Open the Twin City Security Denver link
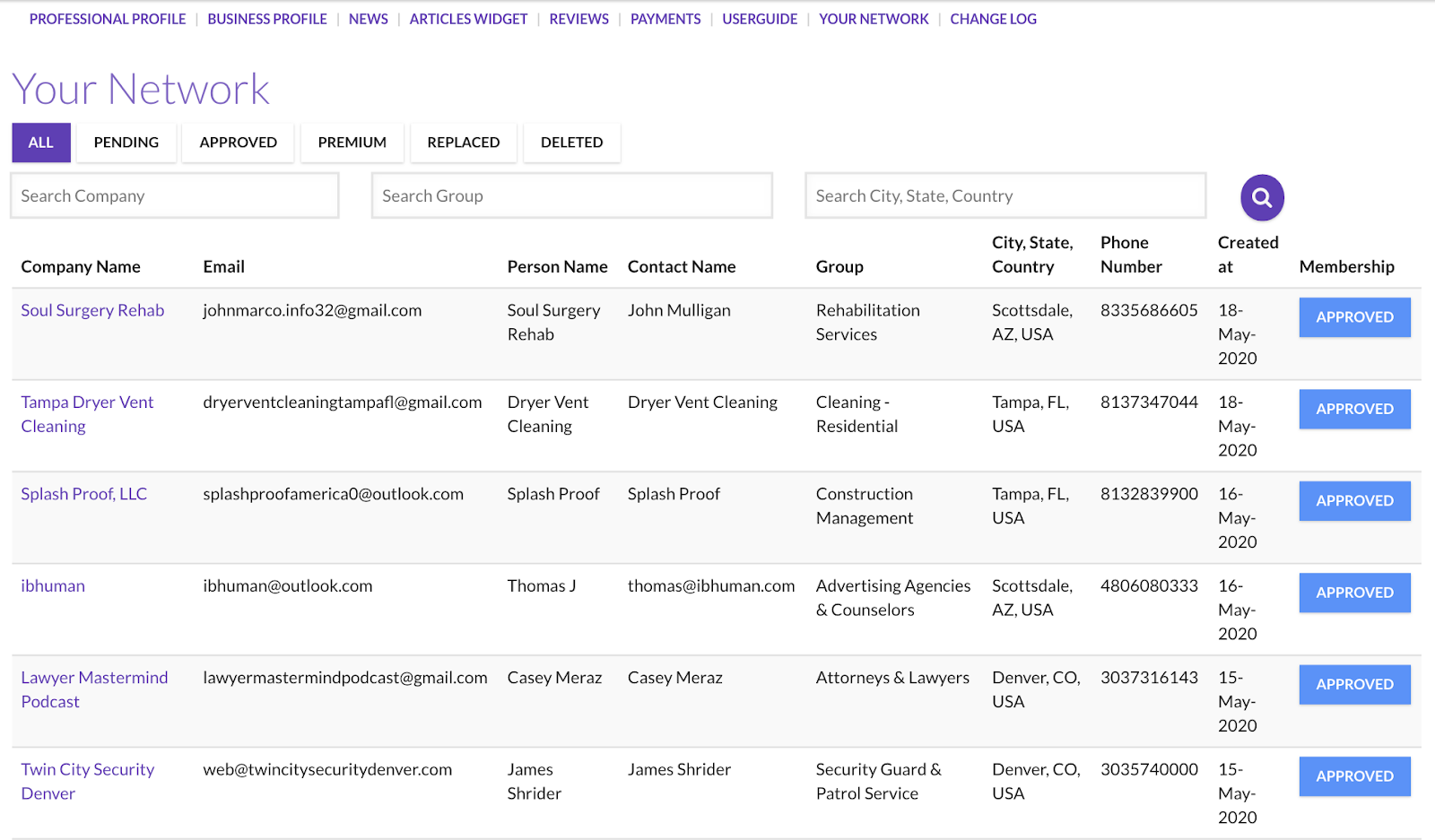Viewport: 1435px width, 840px height. (88, 781)
